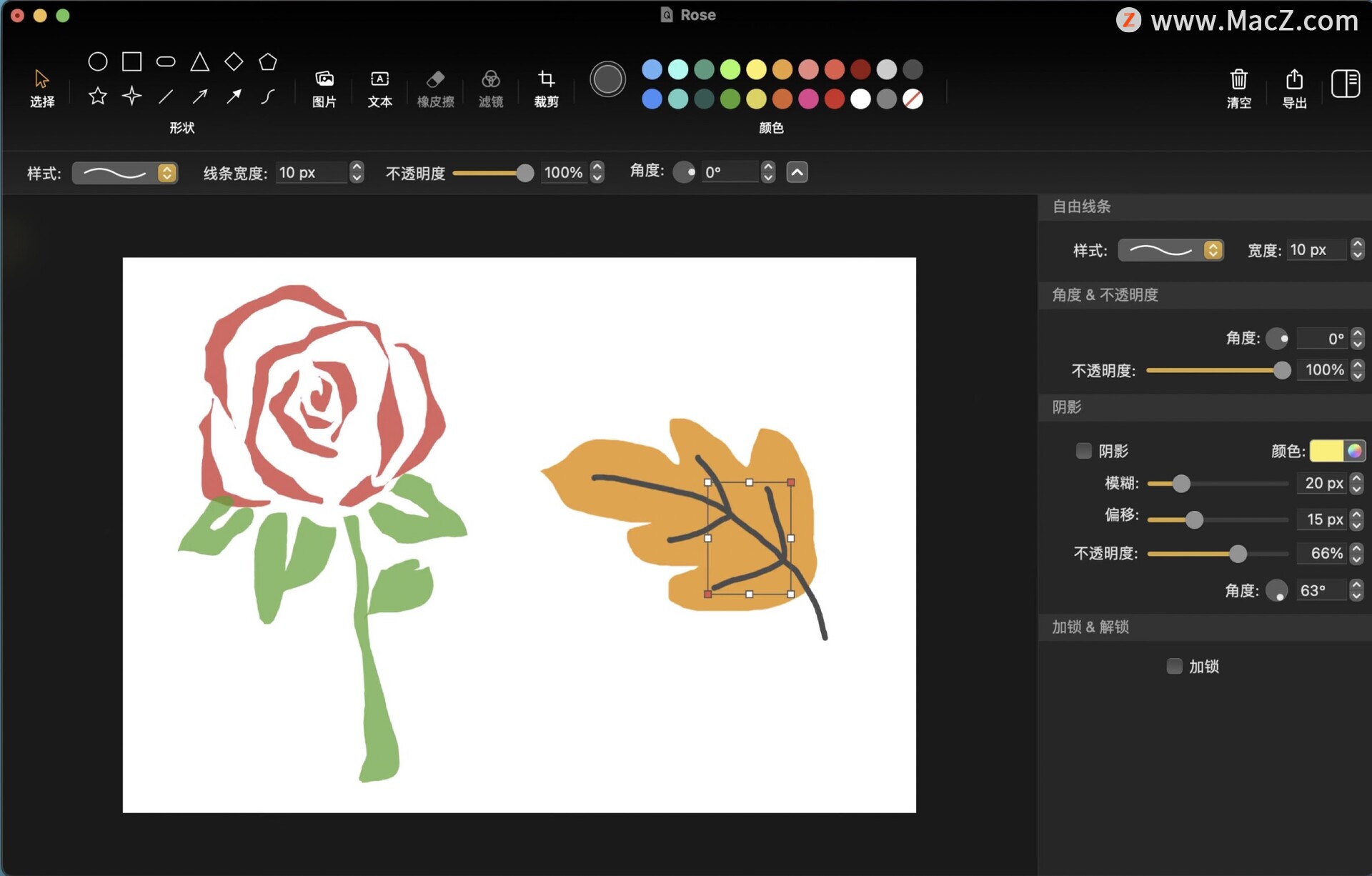The width and height of the screenshot is (1372, 876).
Task: Click the toolbar 角度 0° stepper
Action: tap(768, 172)
